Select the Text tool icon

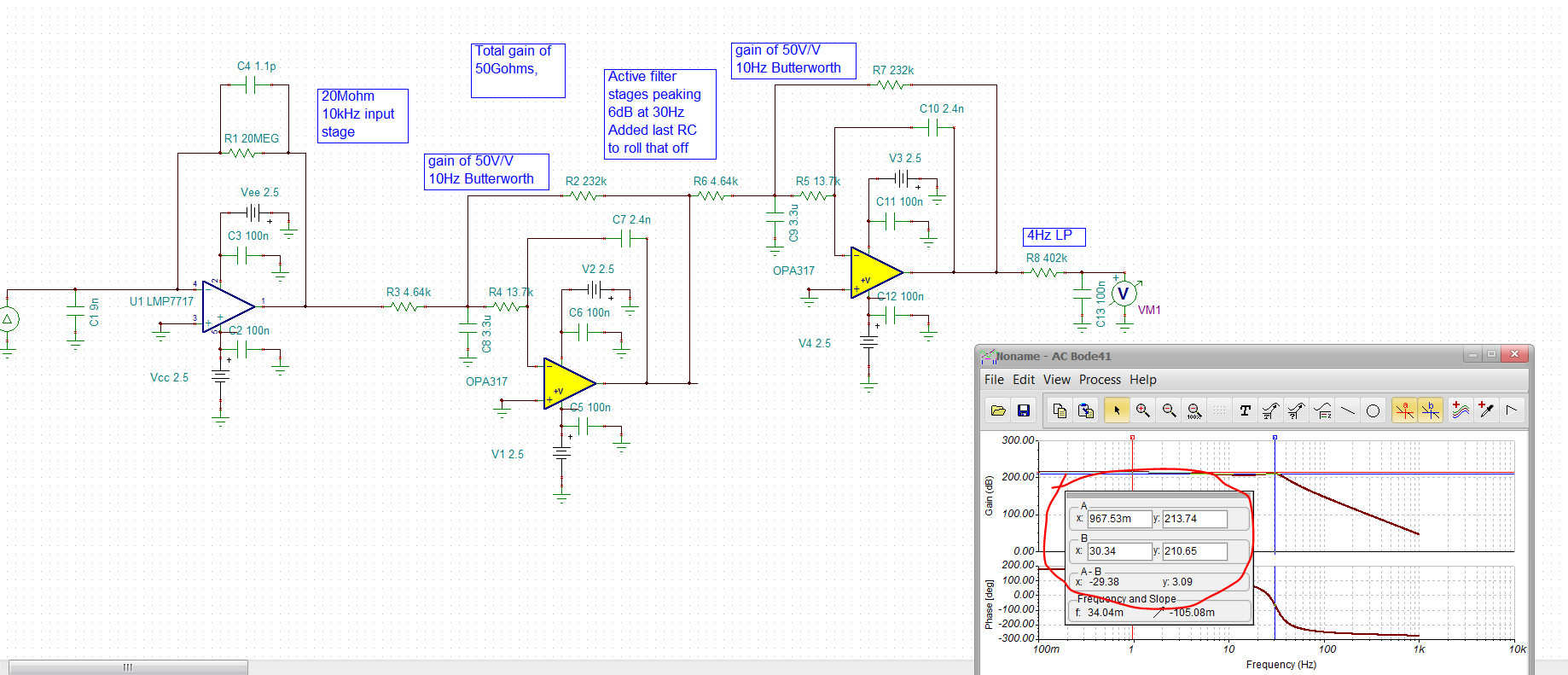(x=1245, y=410)
